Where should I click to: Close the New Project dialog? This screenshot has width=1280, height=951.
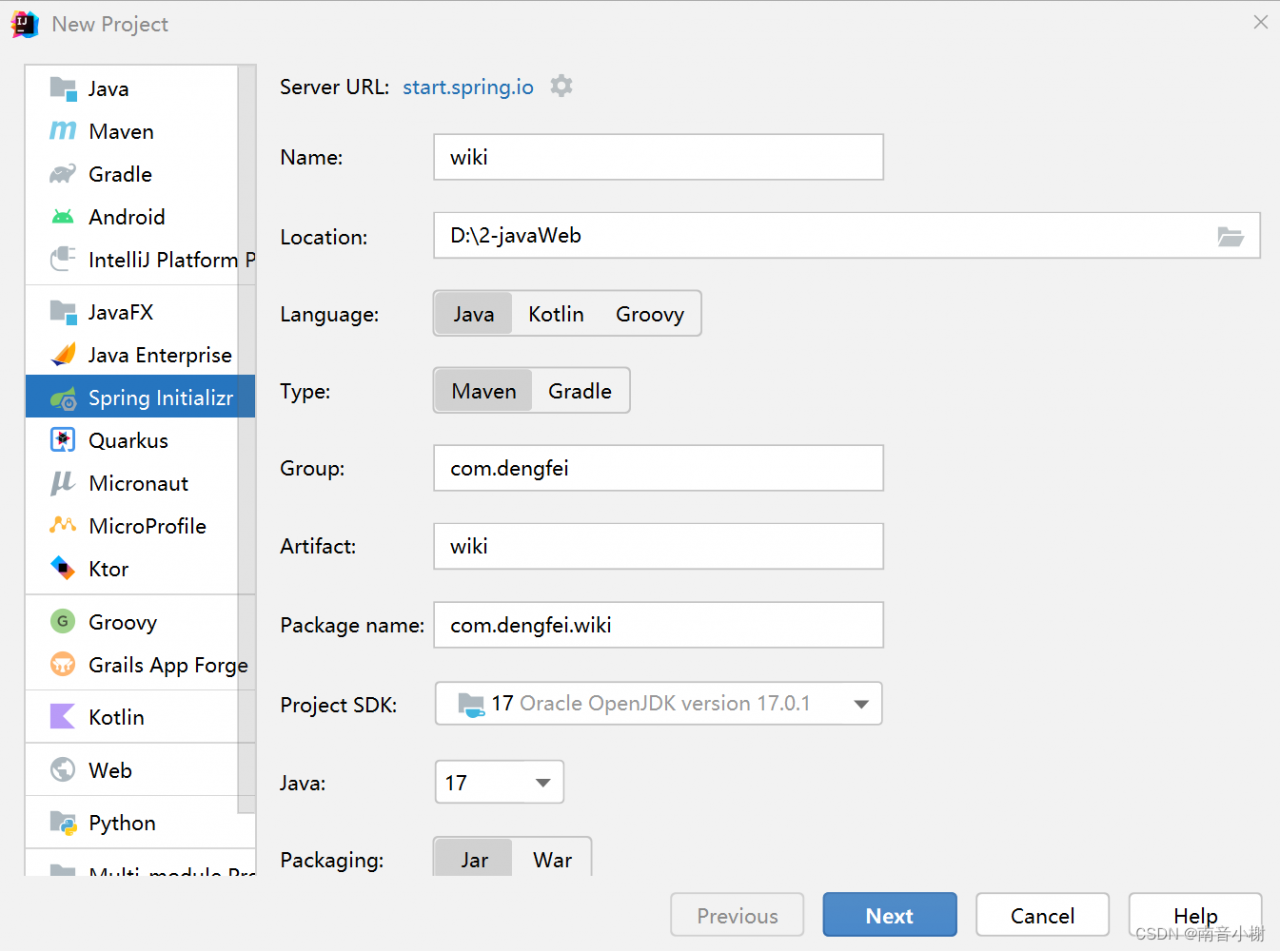click(x=1260, y=22)
